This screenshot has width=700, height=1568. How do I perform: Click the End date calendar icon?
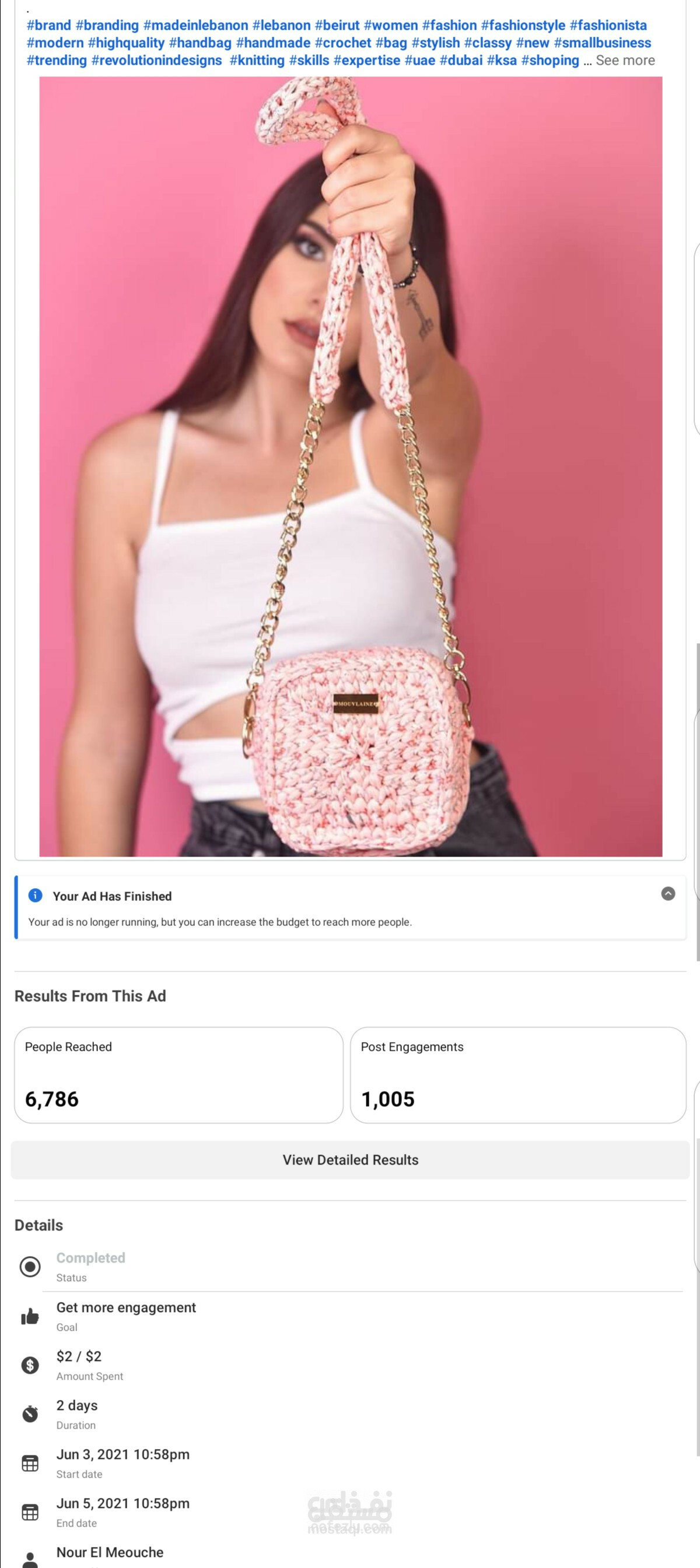(30, 1512)
